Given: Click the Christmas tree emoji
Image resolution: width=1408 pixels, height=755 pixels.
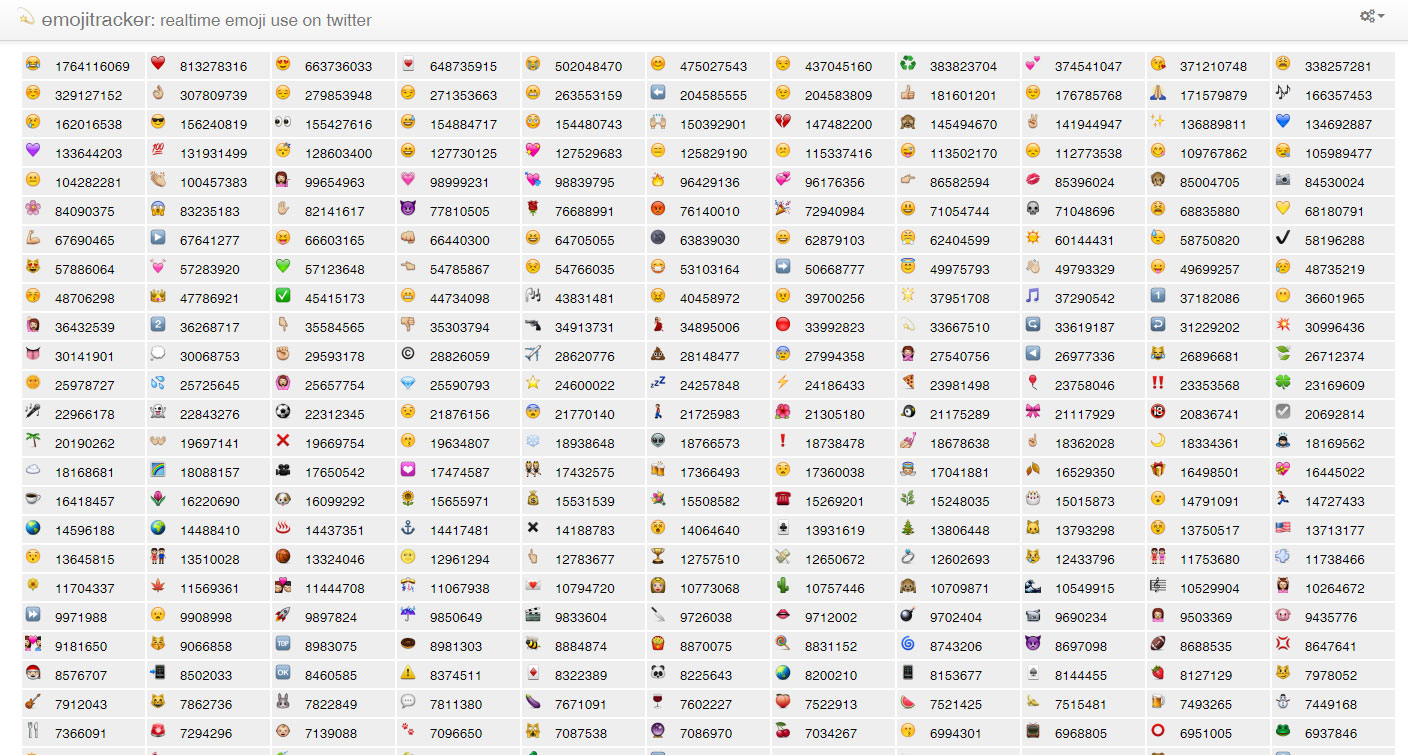Looking at the screenshot, I should (908, 529).
